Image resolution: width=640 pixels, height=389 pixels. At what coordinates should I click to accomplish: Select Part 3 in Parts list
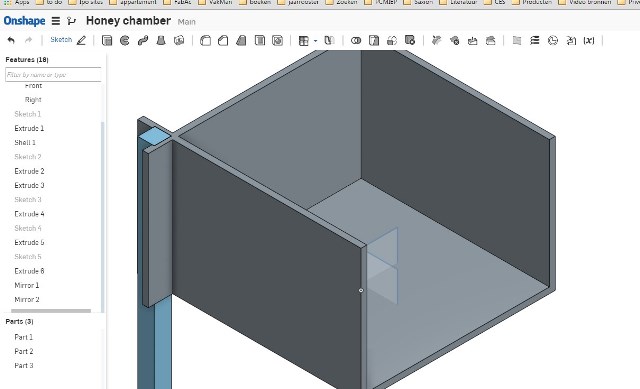click(24, 366)
